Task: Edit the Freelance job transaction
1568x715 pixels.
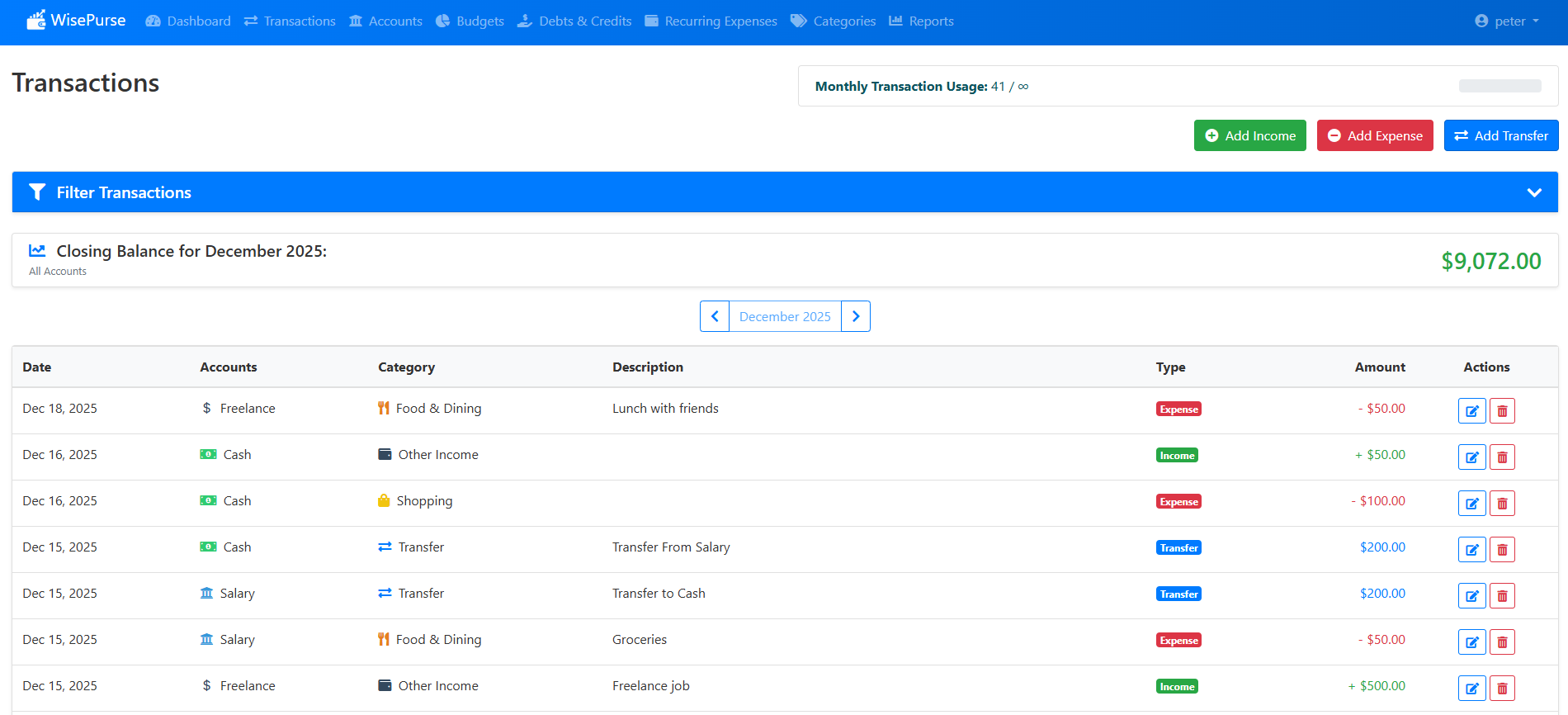Action: [1471, 688]
